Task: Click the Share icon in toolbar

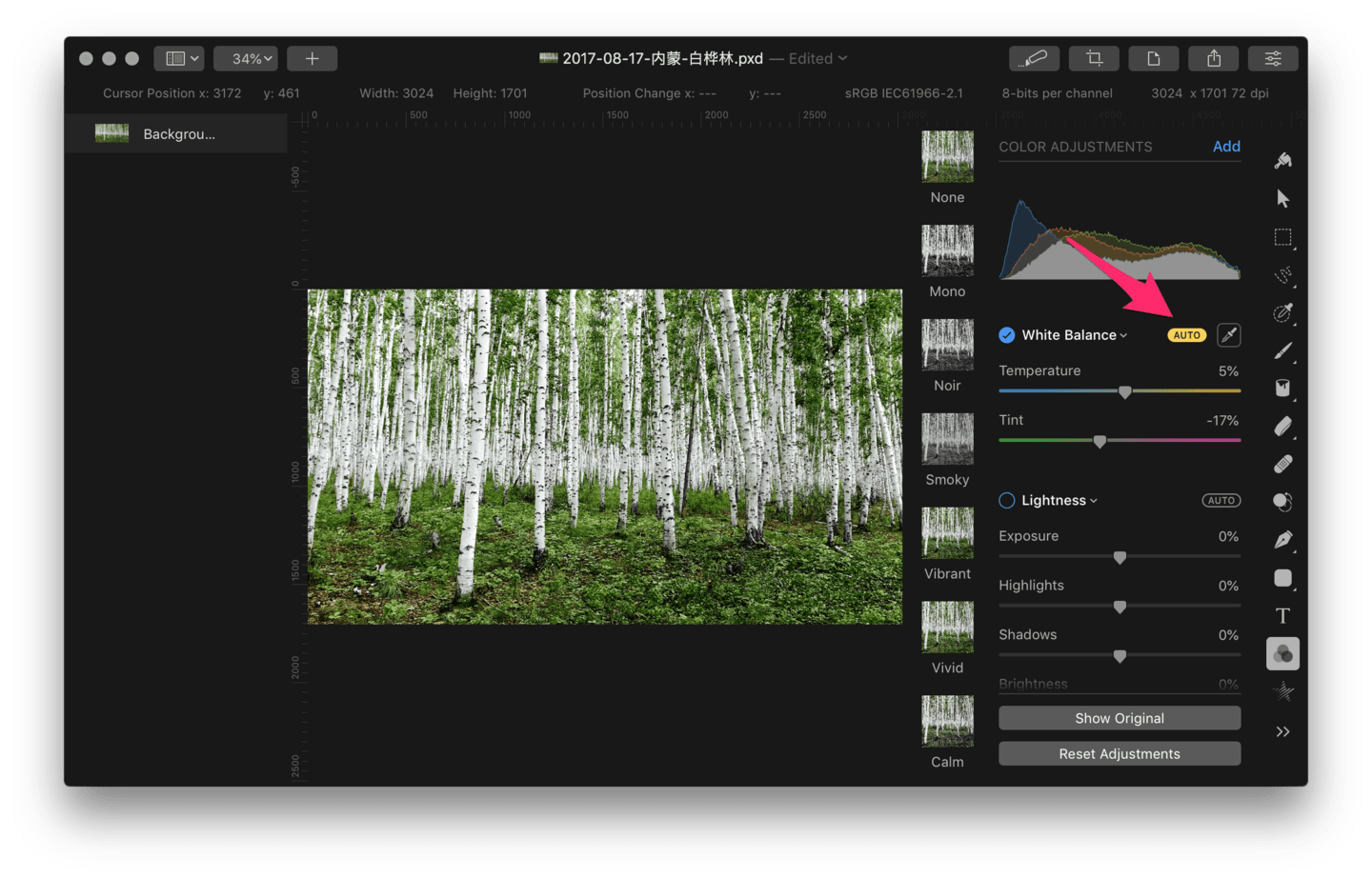Action: (x=1213, y=59)
